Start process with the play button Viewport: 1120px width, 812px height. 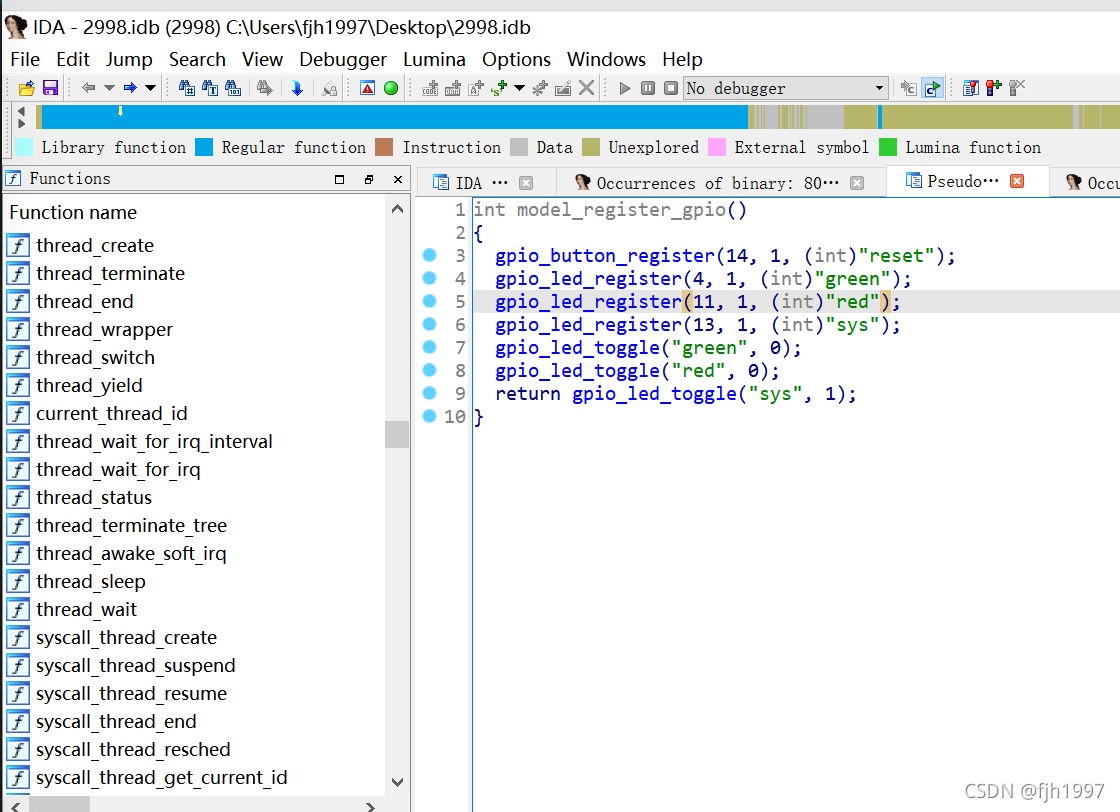tap(625, 88)
